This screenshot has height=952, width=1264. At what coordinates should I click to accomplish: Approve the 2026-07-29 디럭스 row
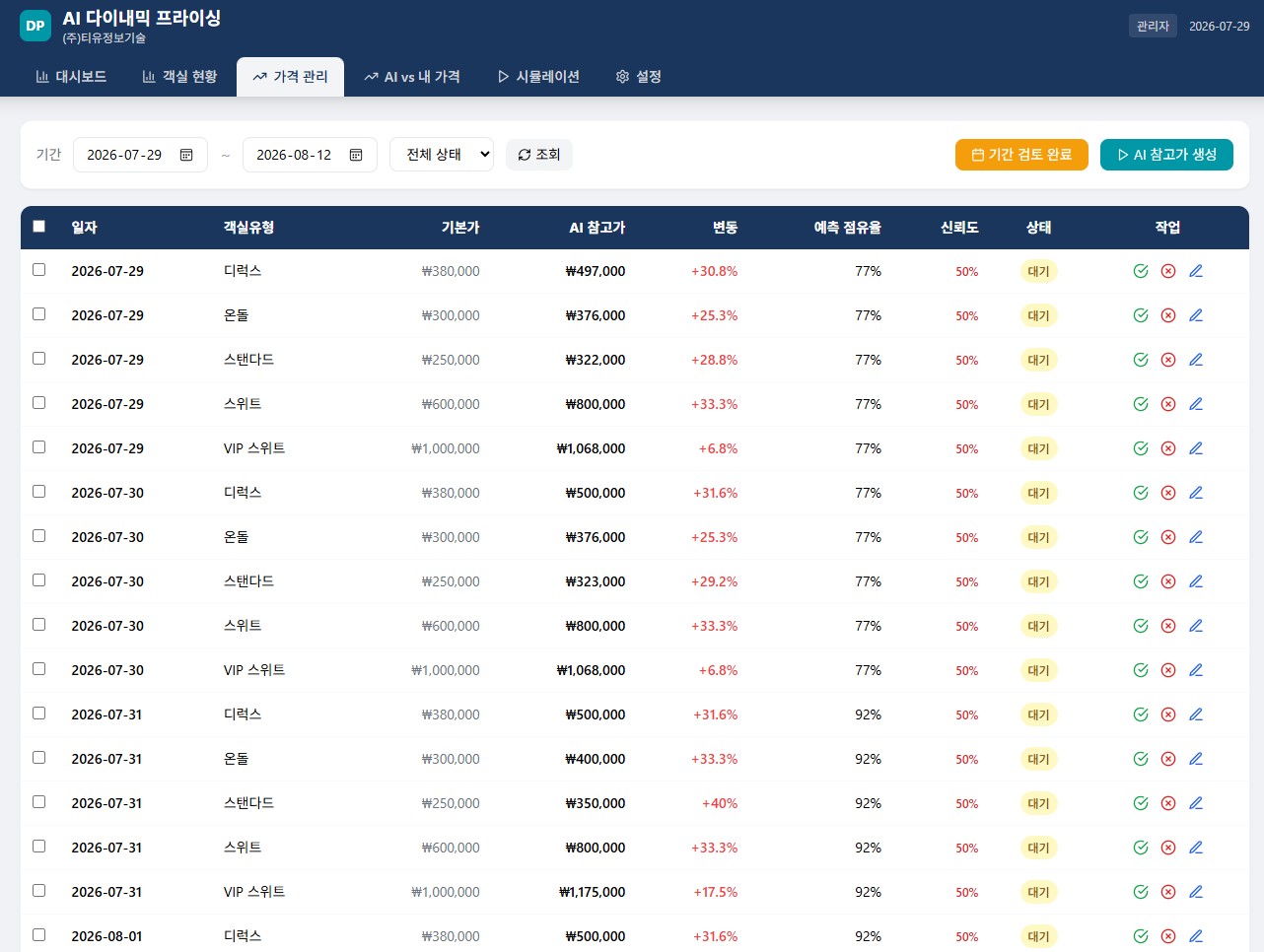1141,271
